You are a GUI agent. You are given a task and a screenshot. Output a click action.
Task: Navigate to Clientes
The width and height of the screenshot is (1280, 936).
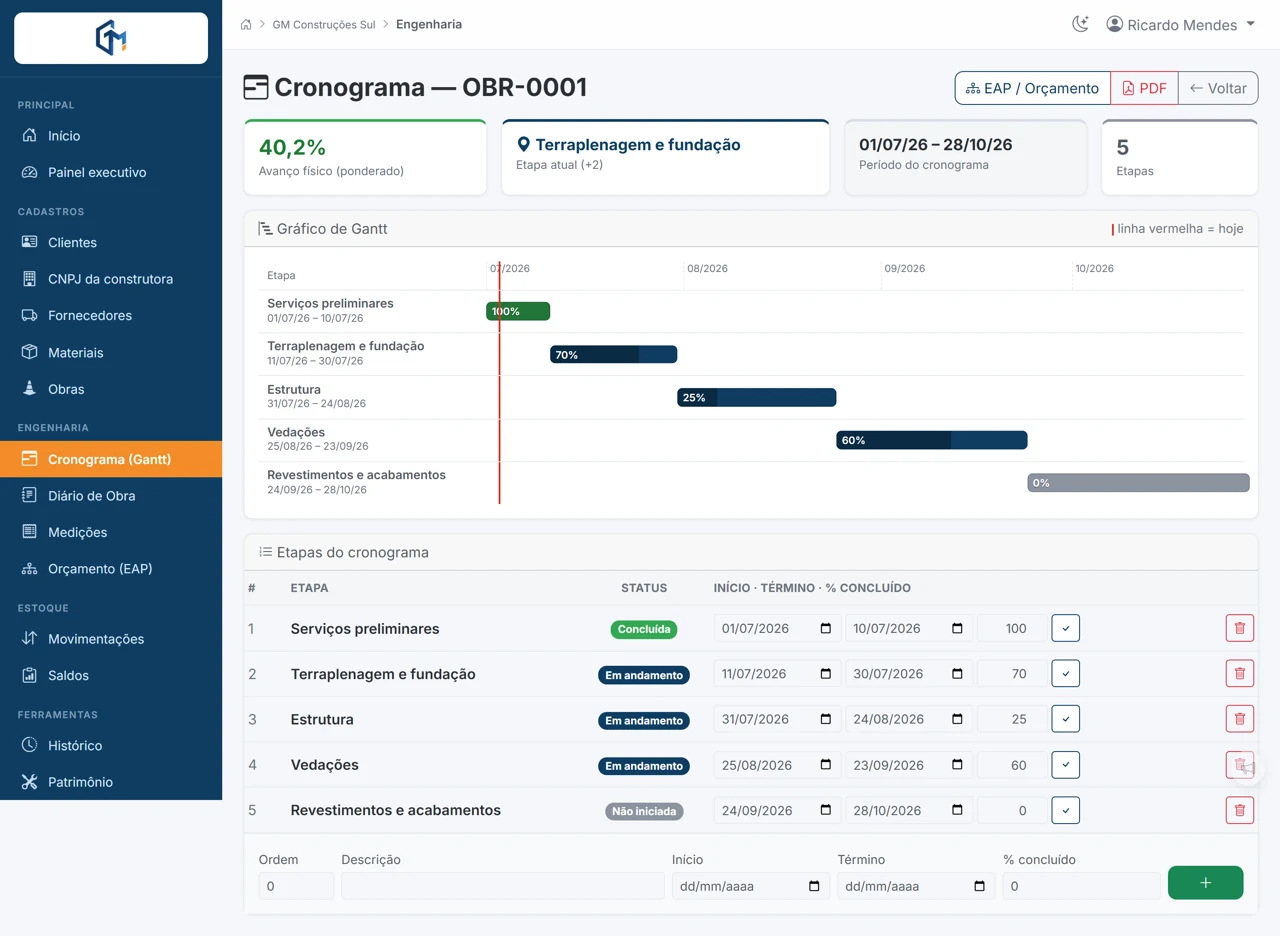pos(111,242)
